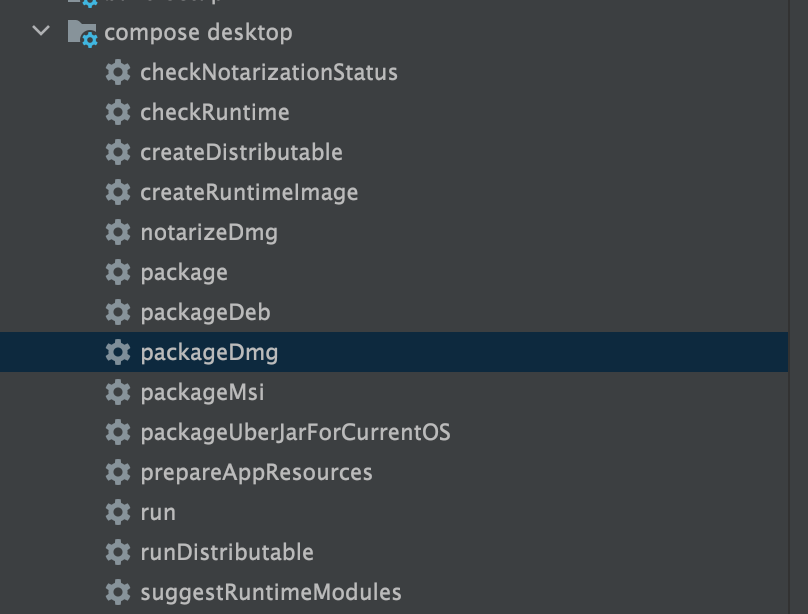808x614 pixels.
Task: Select the packageUberJarForCurrentOS task
Action: coord(295,432)
